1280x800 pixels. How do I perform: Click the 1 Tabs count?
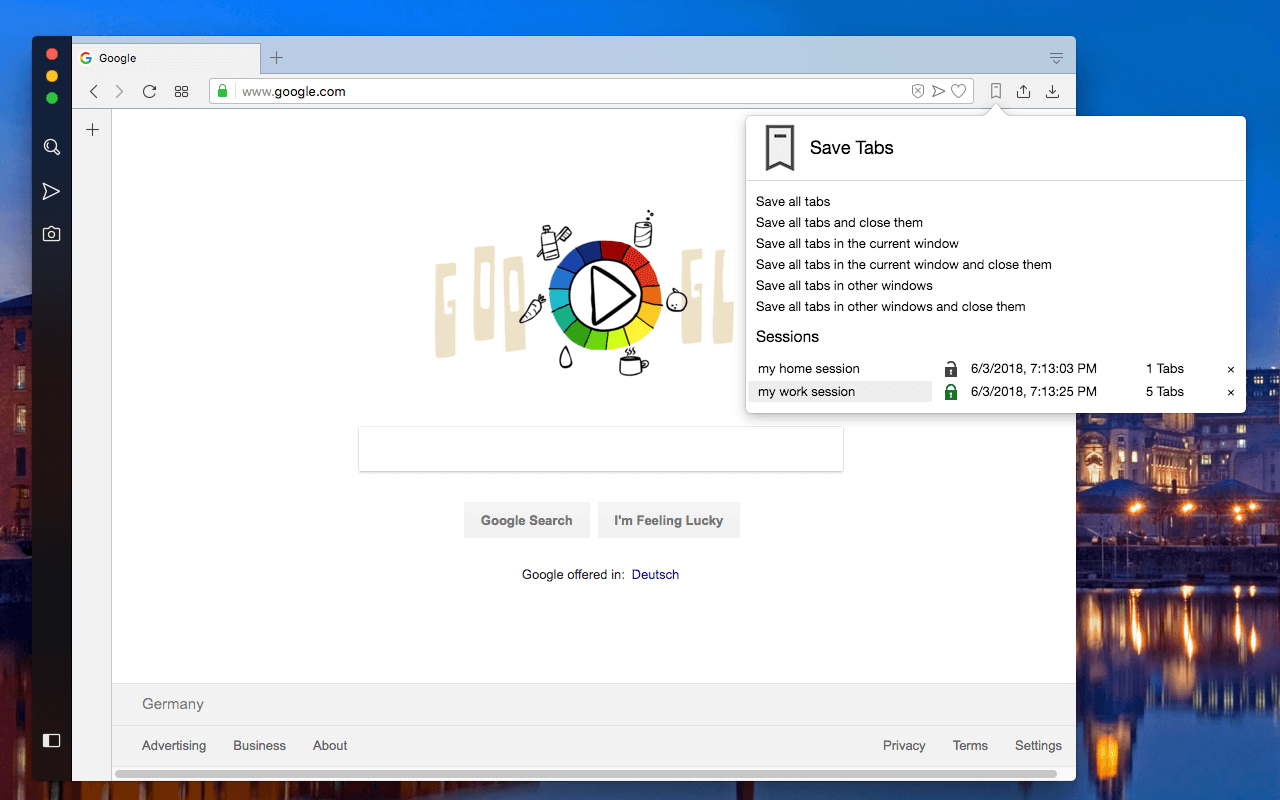pyautogui.click(x=1165, y=369)
